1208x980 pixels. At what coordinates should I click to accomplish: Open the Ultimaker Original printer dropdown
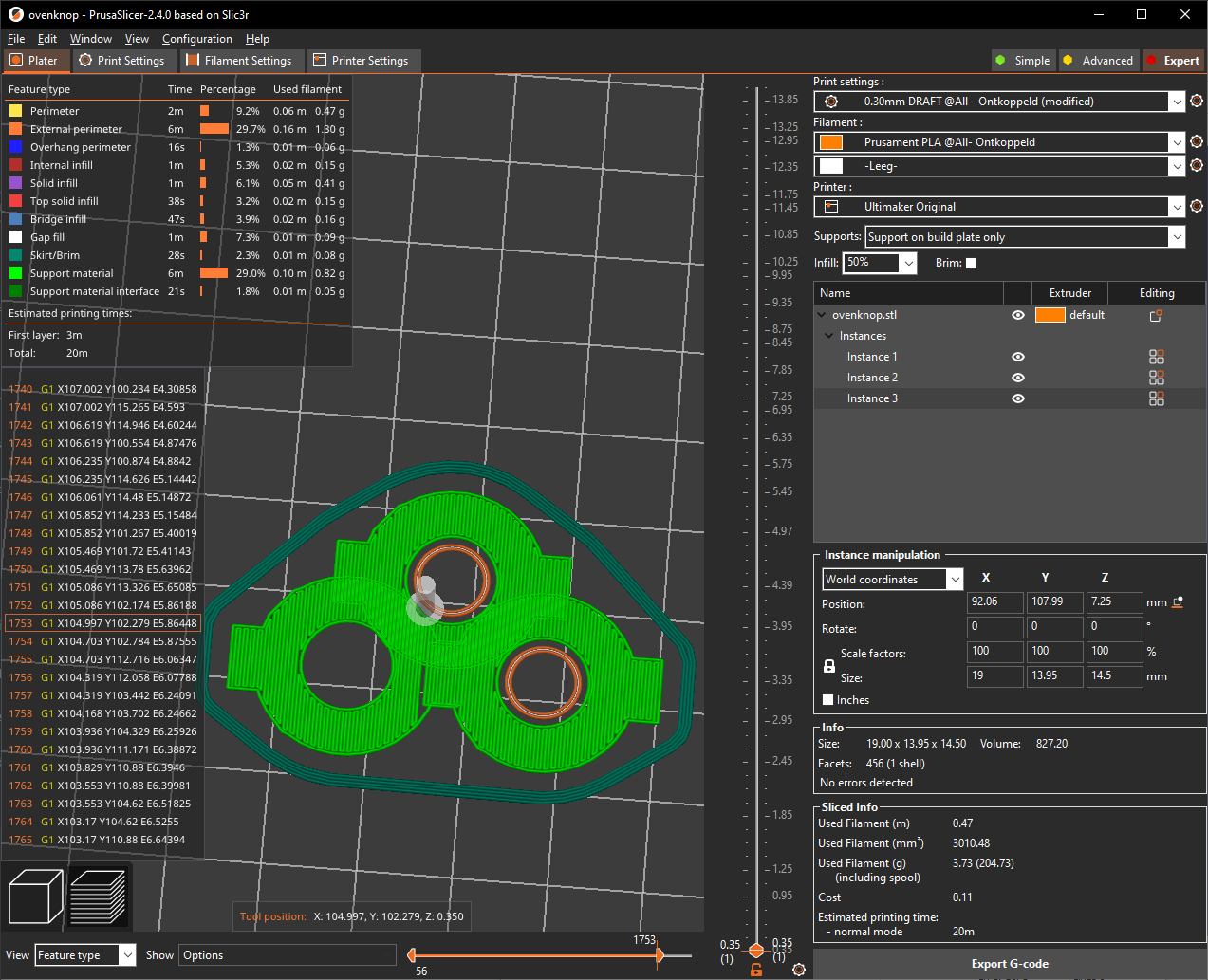click(x=1177, y=207)
